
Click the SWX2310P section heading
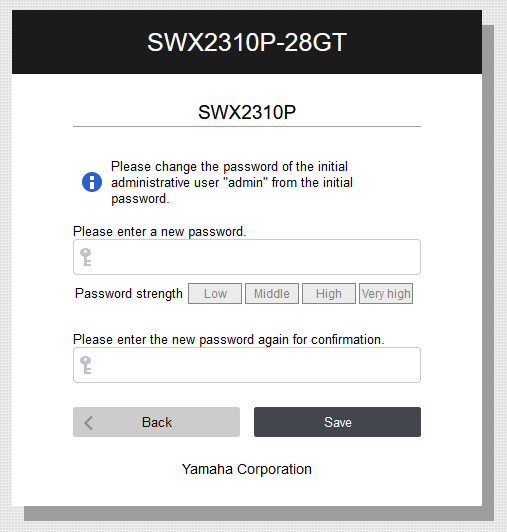247,112
